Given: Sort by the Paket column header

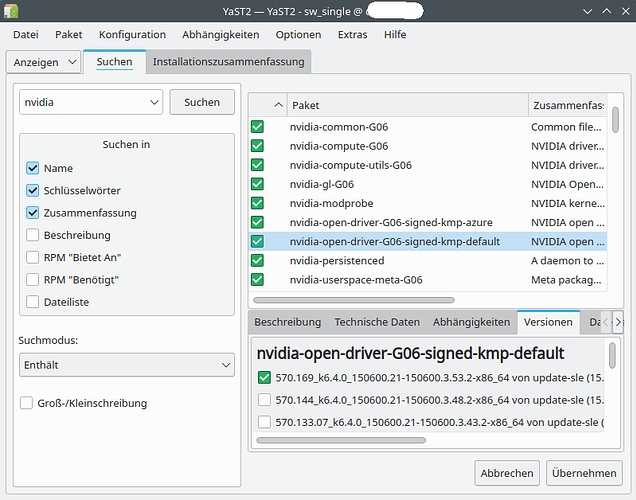Looking at the screenshot, I should click(408, 105).
